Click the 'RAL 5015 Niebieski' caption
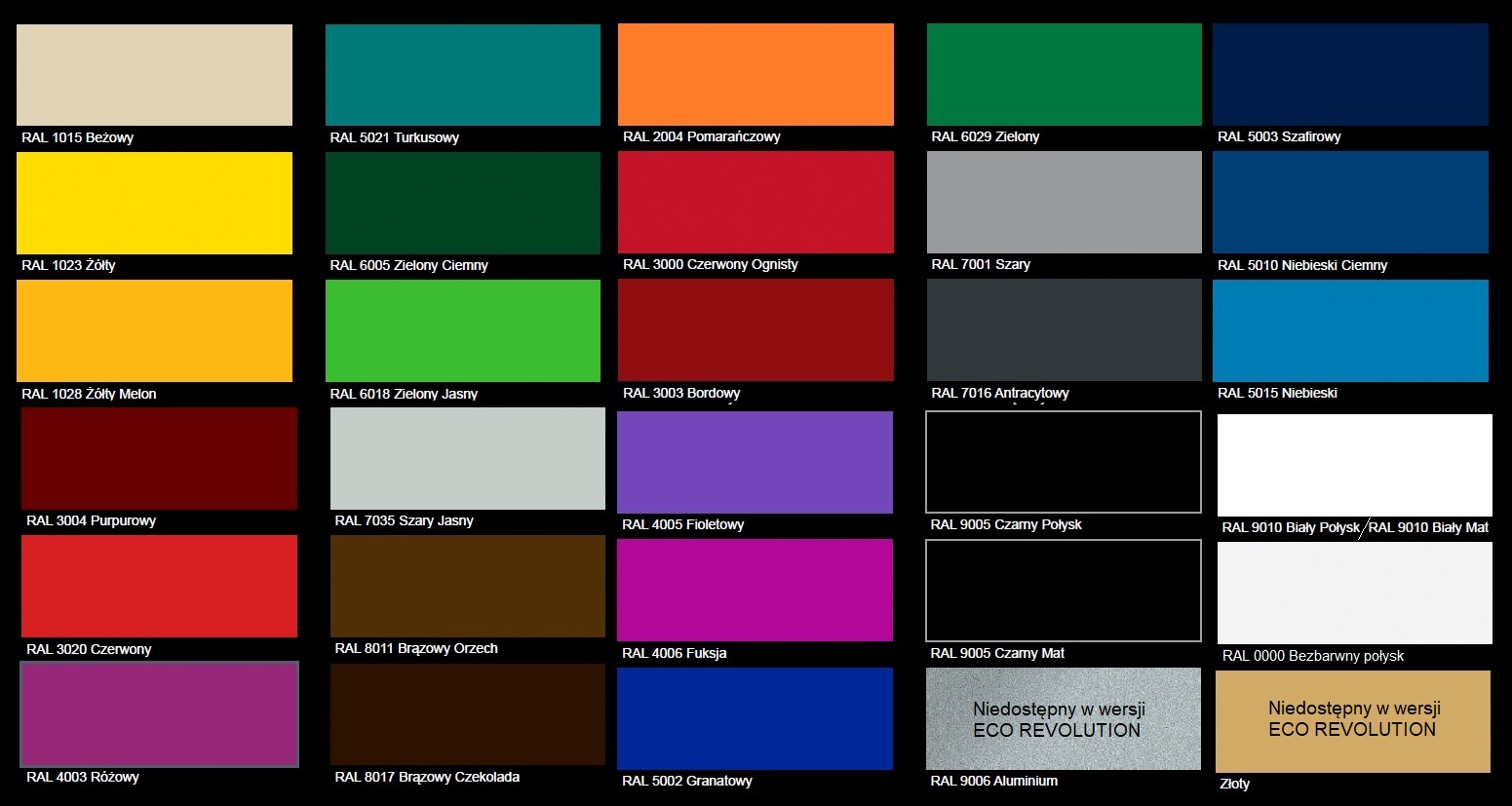Screen dimensions: 1512x806 (1277, 393)
